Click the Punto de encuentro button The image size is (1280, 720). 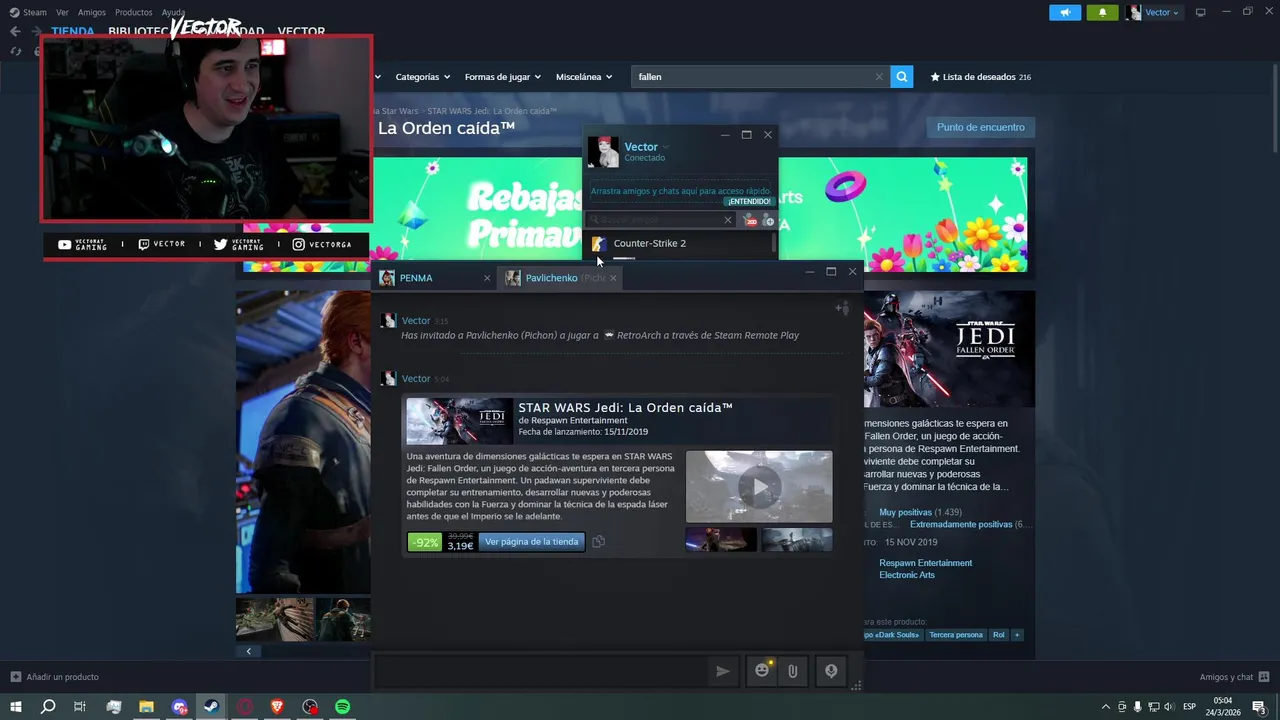[x=980, y=127]
